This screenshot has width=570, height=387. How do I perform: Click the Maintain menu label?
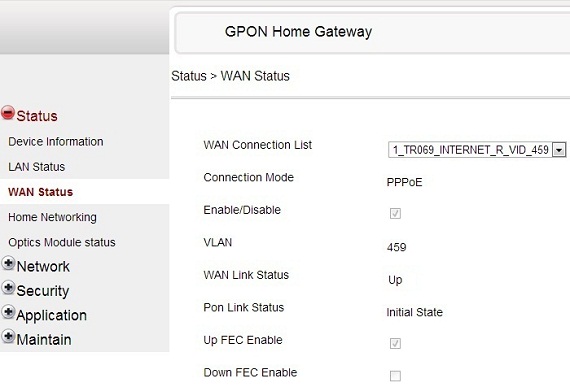[44, 339]
